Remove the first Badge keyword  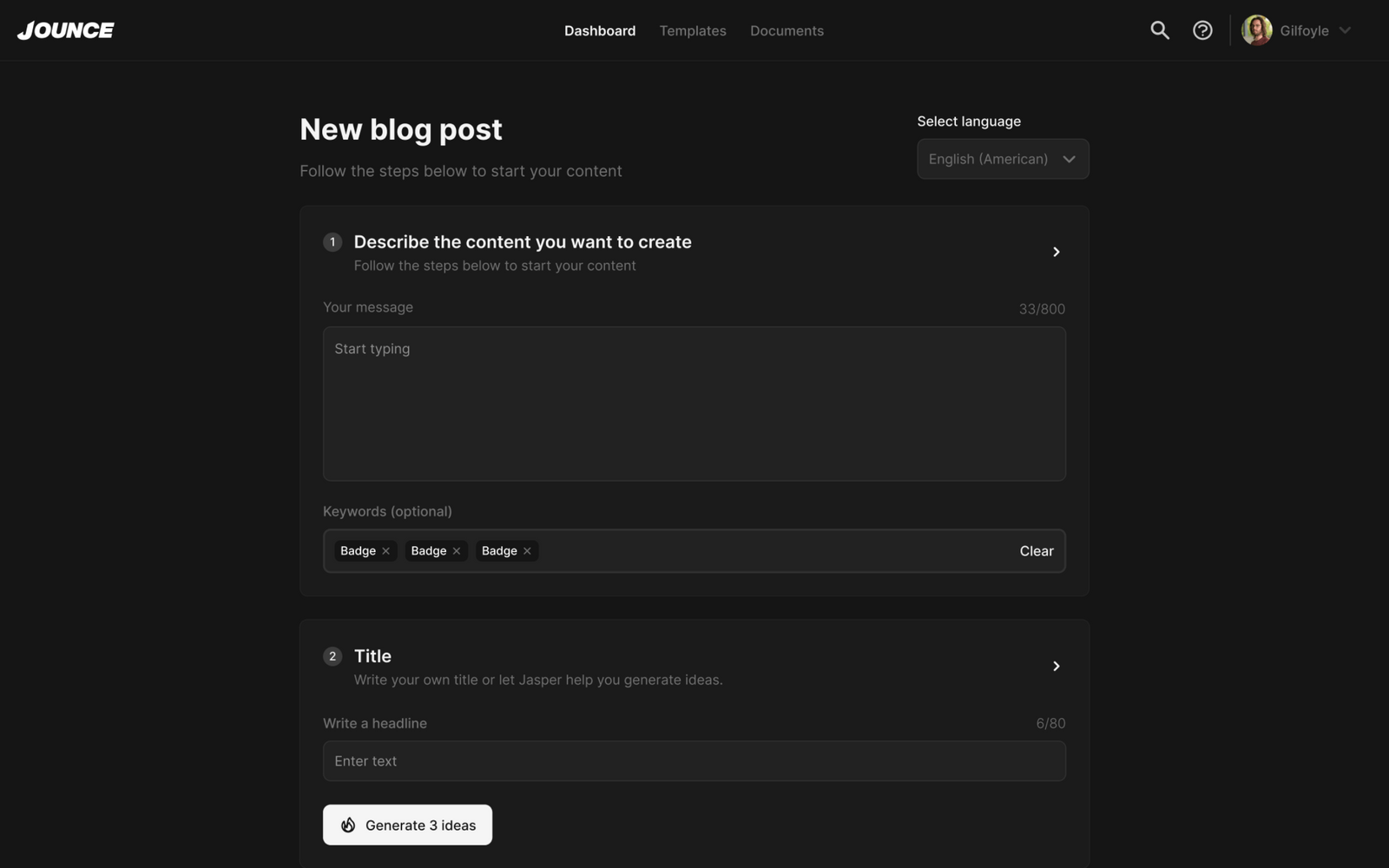point(386,550)
